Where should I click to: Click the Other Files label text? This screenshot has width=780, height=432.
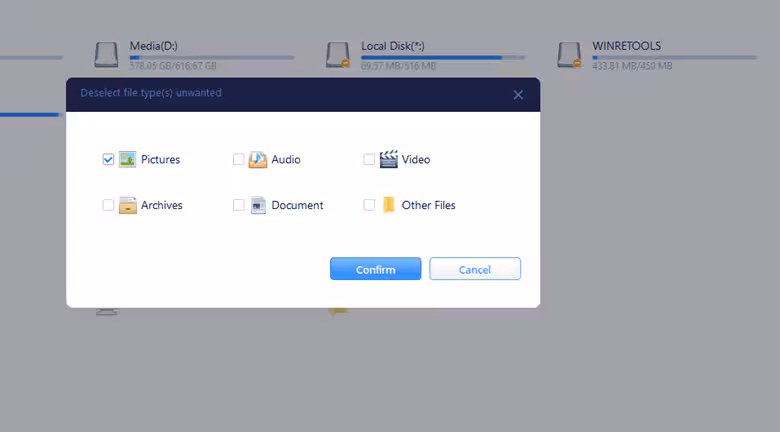pyautogui.click(x=428, y=206)
